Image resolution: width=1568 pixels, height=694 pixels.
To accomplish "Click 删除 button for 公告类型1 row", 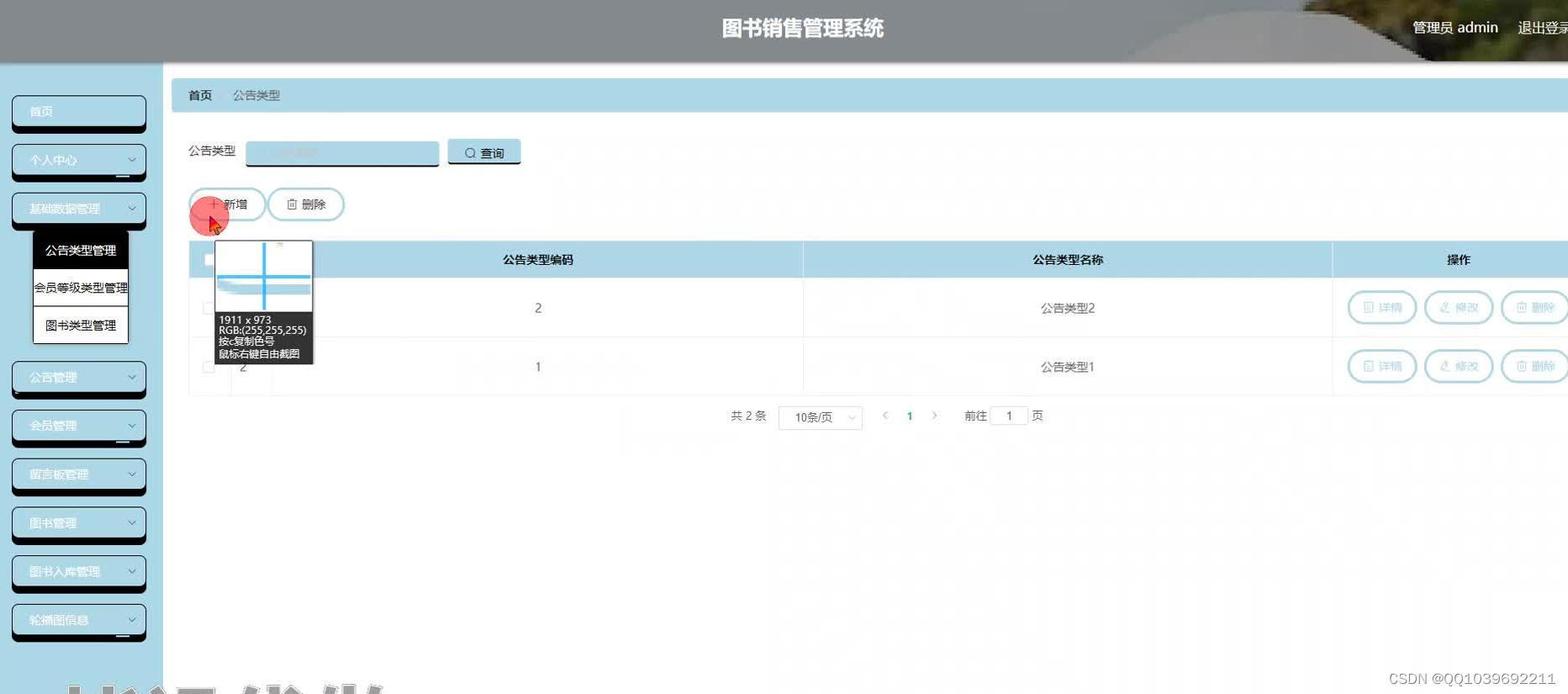I will 1534,367.
